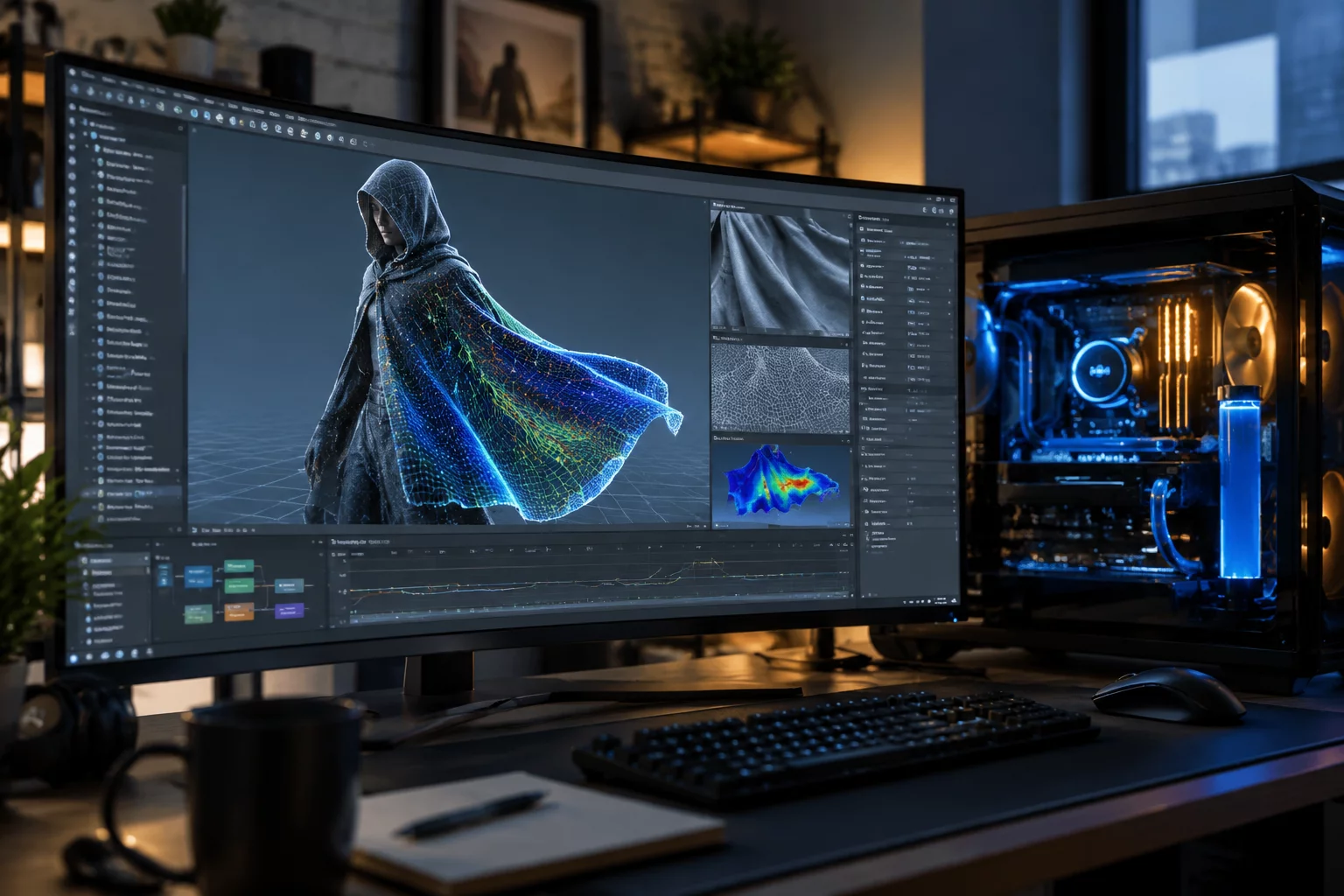Toggle the checkbox beside the first curve editor channel

333,555
